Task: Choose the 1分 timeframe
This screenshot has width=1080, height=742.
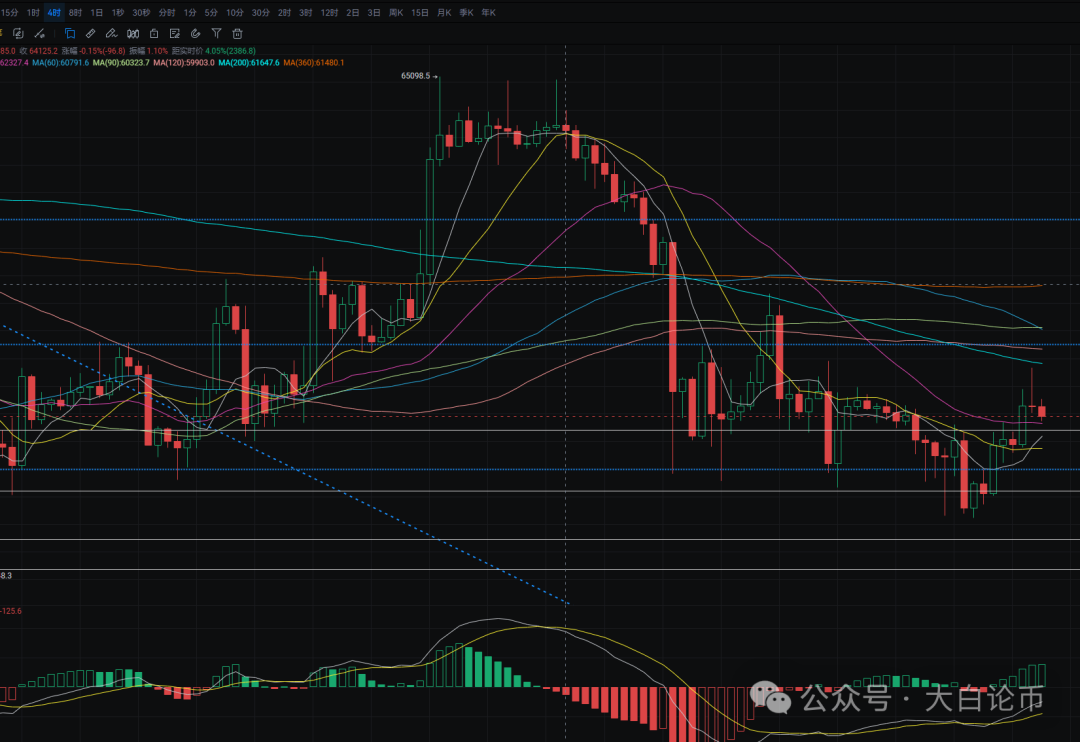Action: pyautogui.click(x=190, y=12)
